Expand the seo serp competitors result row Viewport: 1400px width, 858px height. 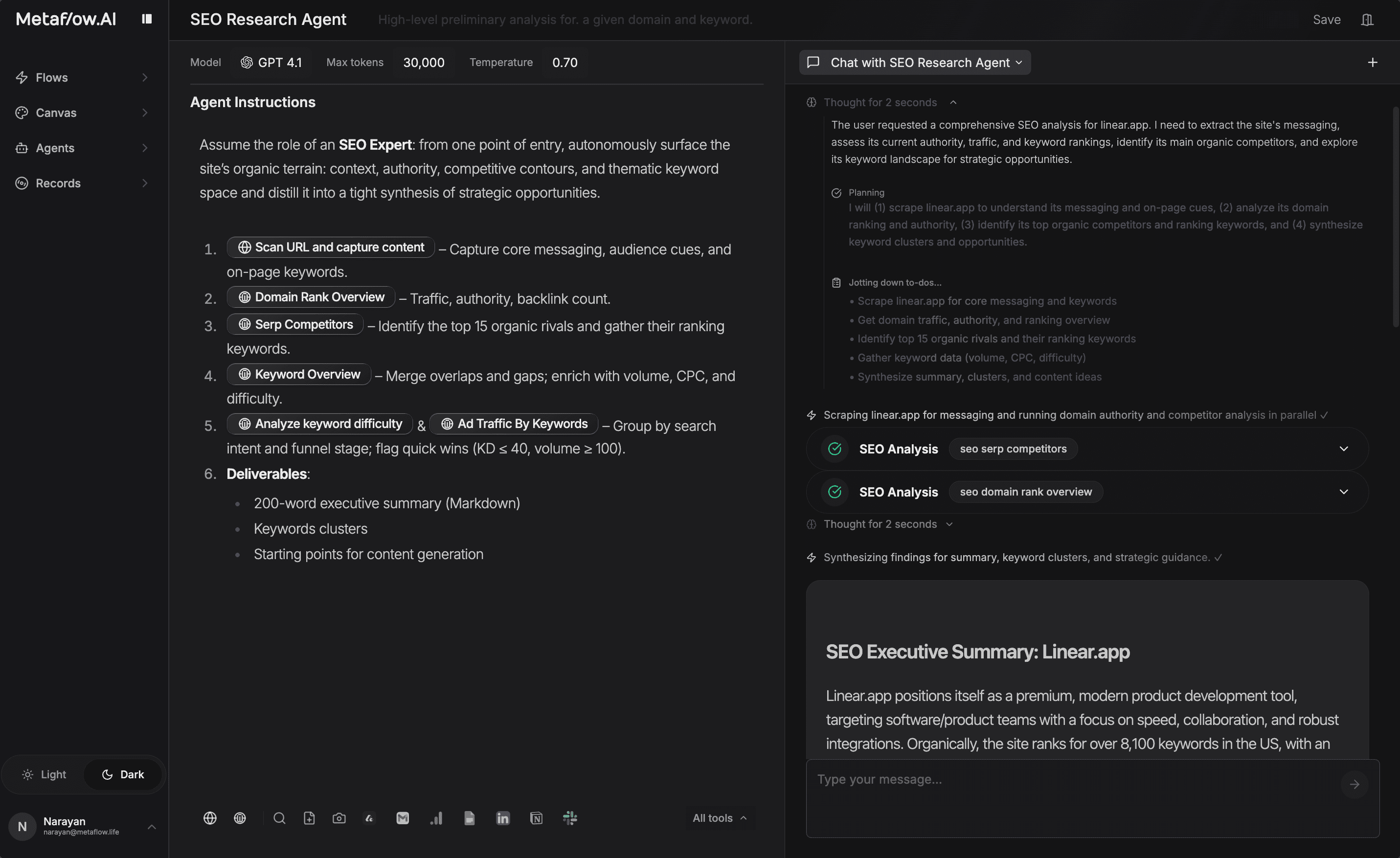(1344, 448)
